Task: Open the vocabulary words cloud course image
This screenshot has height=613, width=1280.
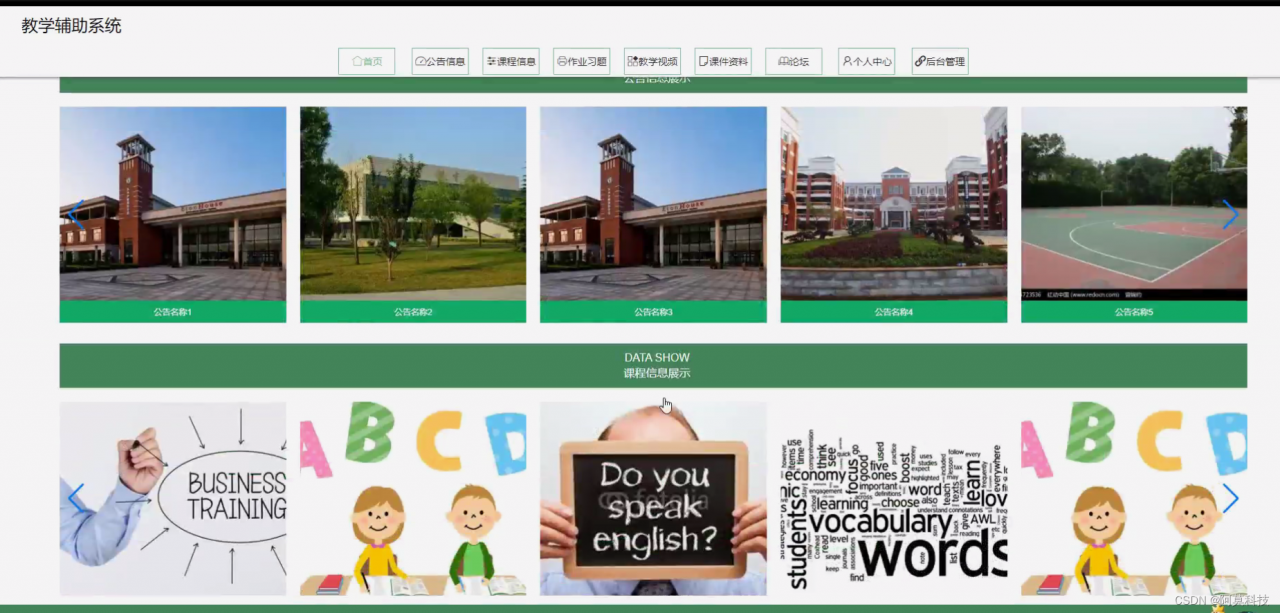Action: [x=894, y=499]
